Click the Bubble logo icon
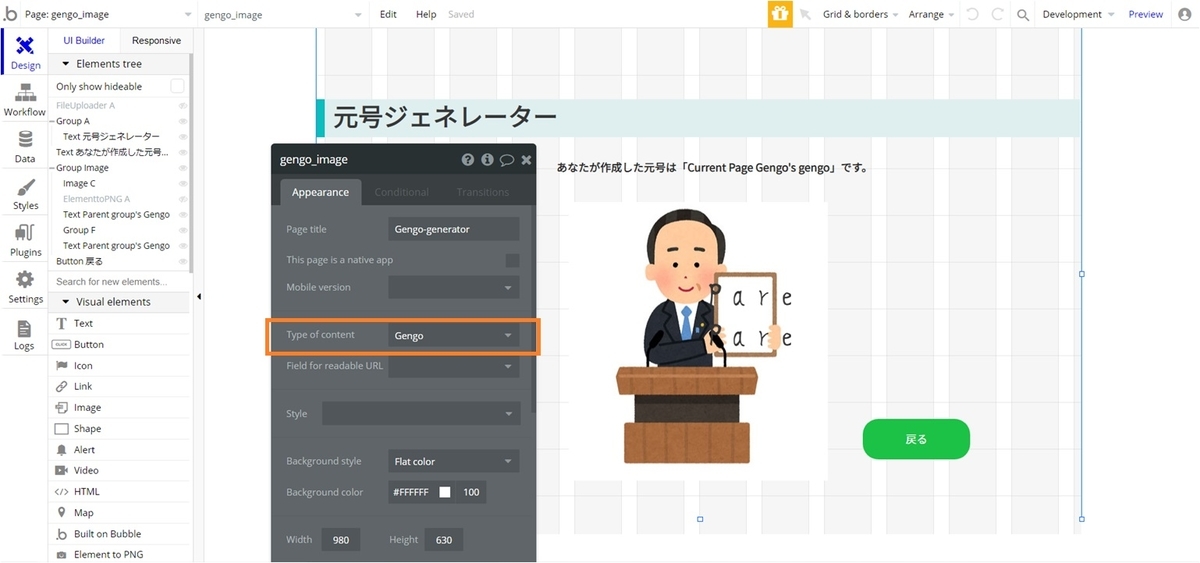The width and height of the screenshot is (1200, 563). (x=10, y=14)
